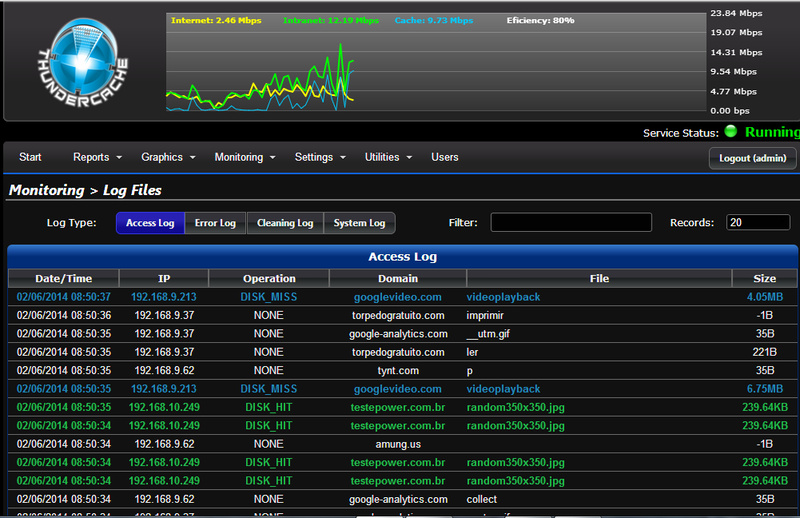Click the Size column header
Screen dimensions: 800x518
click(x=764, y=278)
